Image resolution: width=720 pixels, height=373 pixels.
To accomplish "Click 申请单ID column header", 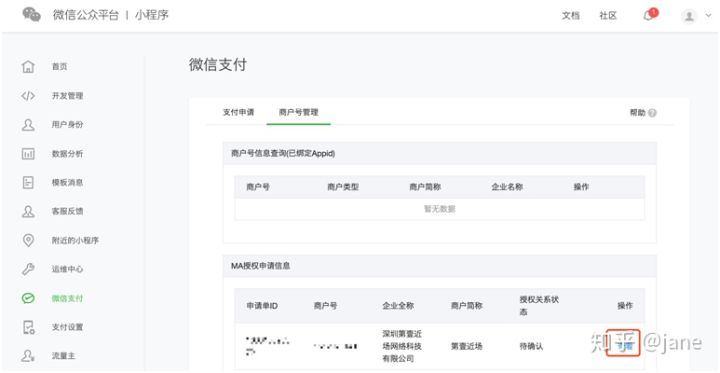I will [x=262, y=306].
